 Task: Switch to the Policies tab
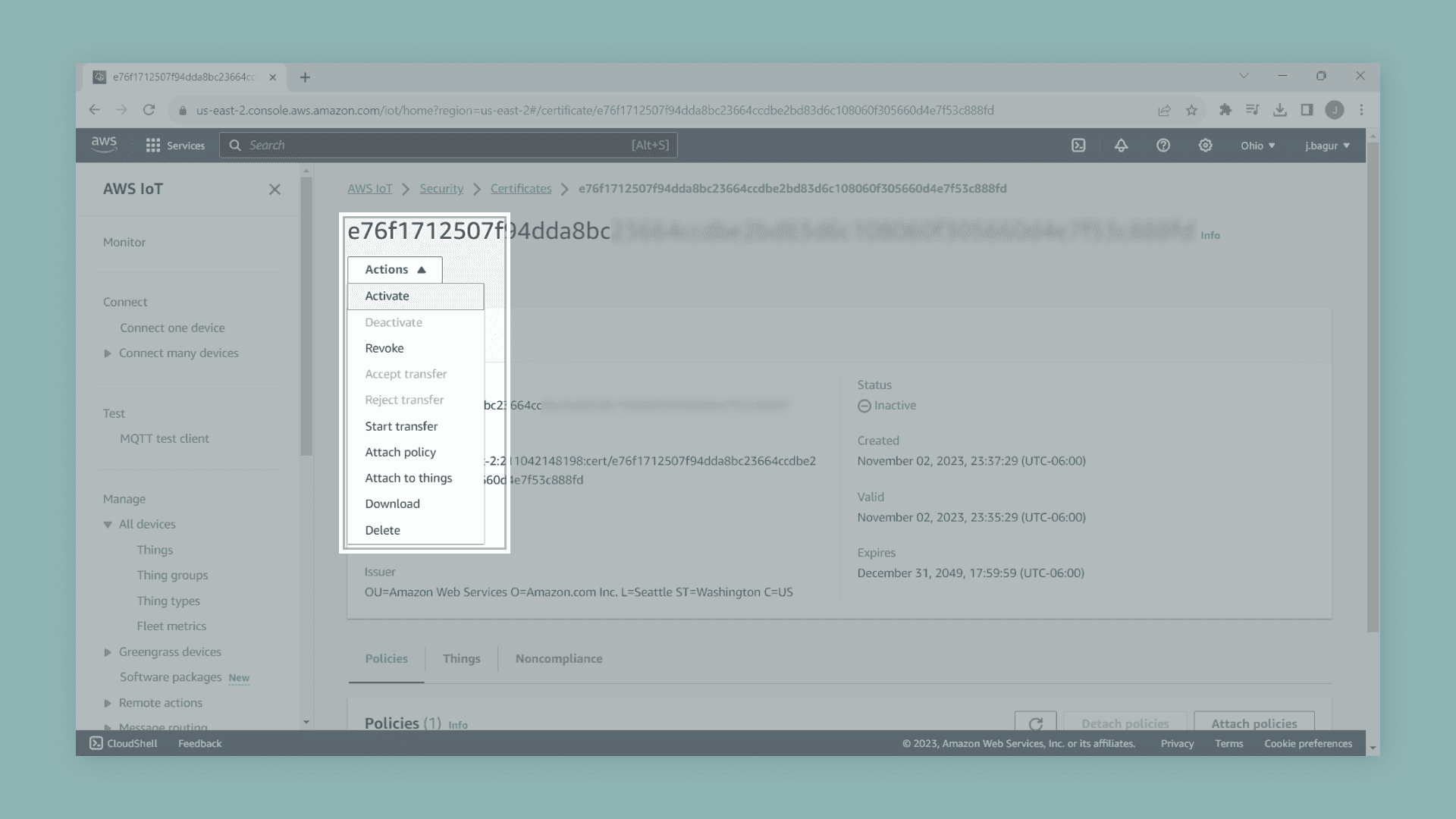tap(386, 659)
